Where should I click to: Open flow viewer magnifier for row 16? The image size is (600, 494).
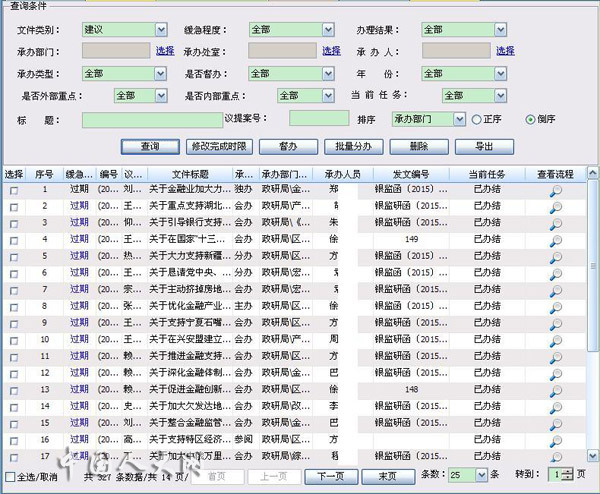pos(556,441)
